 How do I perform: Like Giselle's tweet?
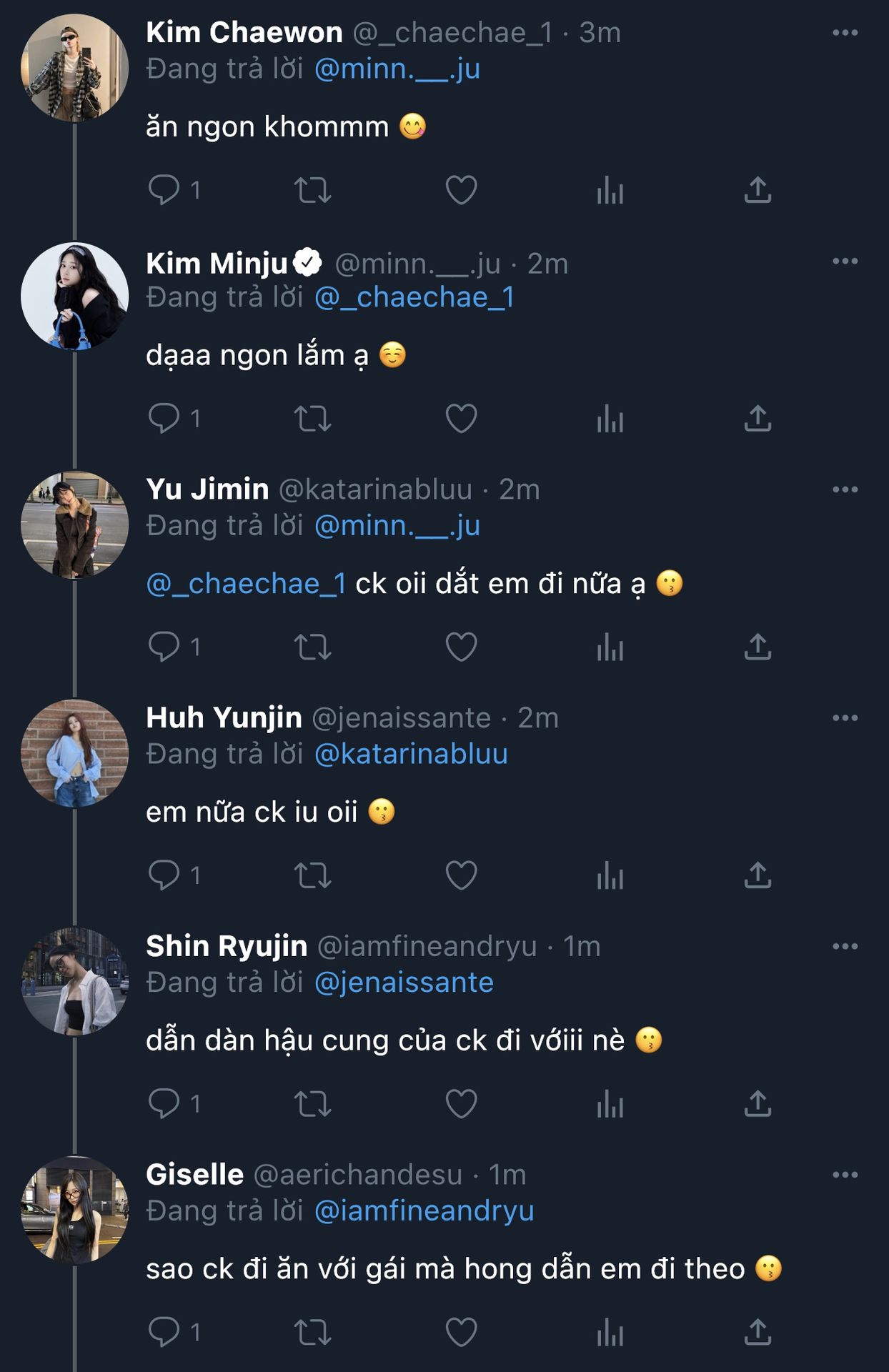(461, 1333)
